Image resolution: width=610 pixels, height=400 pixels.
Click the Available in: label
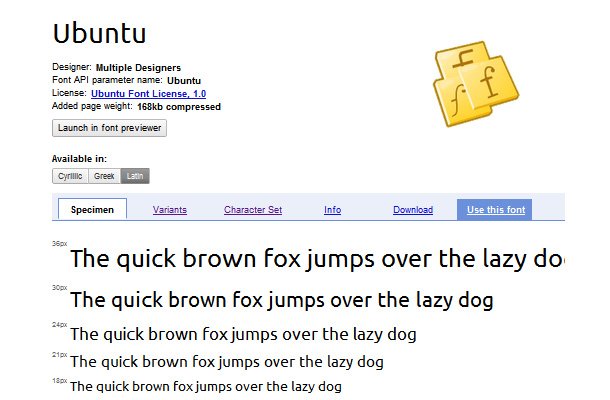(79, 159)
